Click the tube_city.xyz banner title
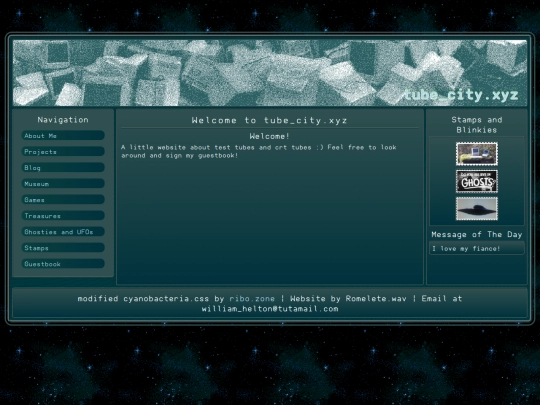This screenshot has width=540, height=405. point(461,95)
